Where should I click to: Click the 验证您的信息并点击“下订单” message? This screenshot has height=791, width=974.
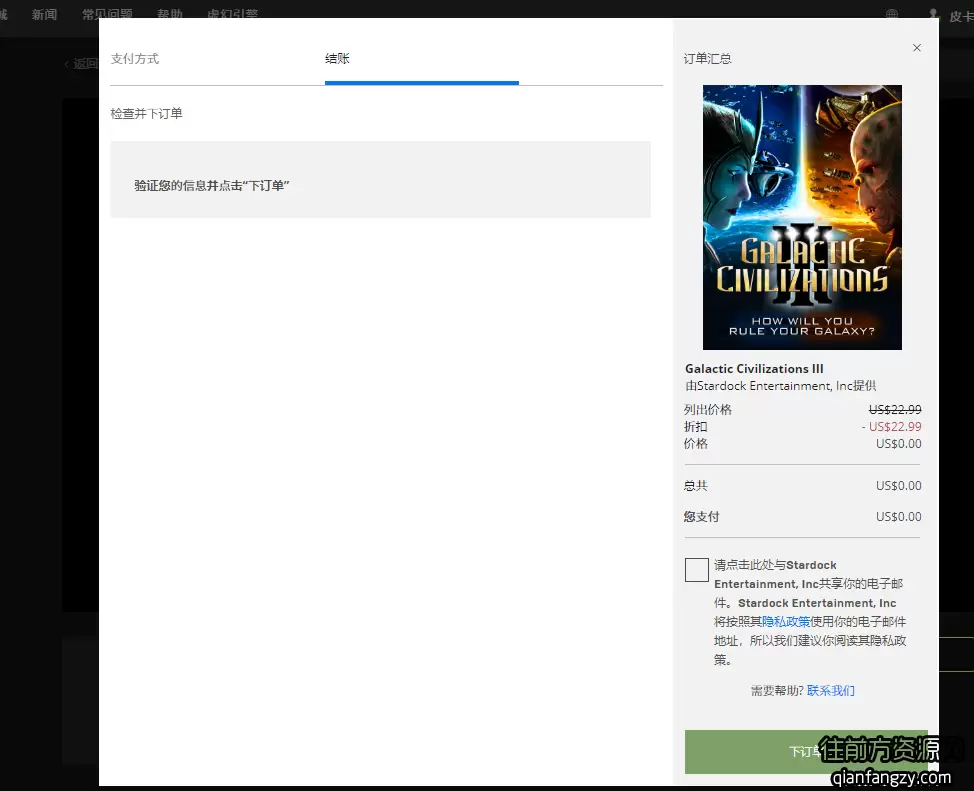[x=212, y=185]
